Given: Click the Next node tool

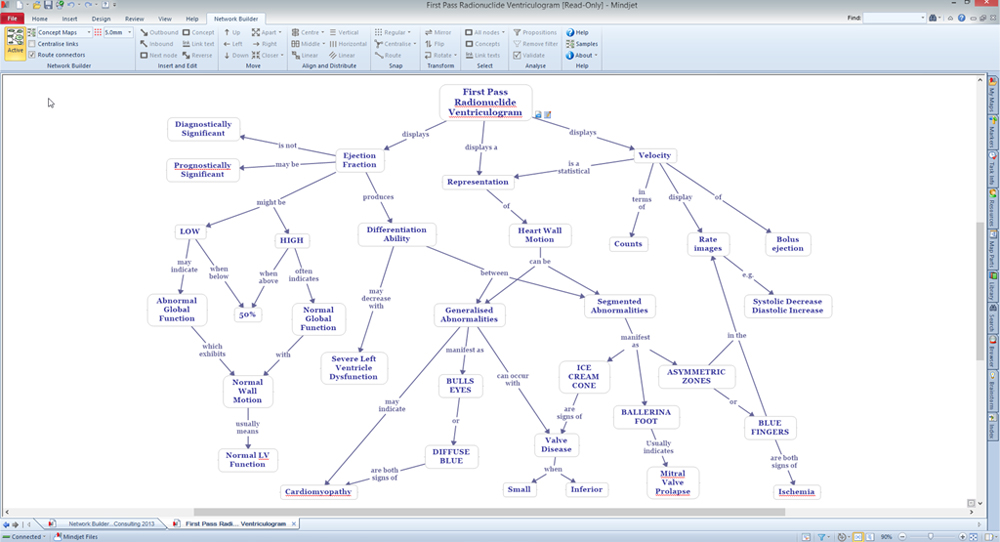Looking at the screenshot, I should [x=158, y=55].
